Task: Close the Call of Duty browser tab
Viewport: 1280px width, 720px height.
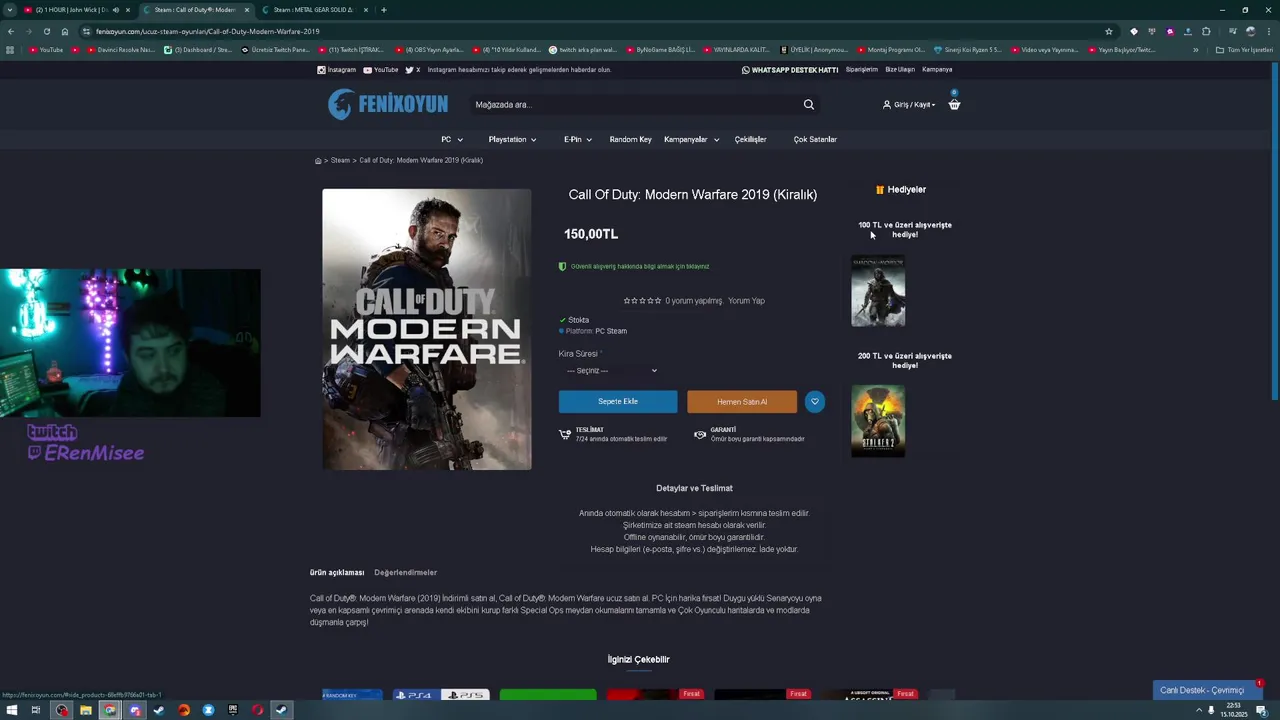Action: point(247,10)
